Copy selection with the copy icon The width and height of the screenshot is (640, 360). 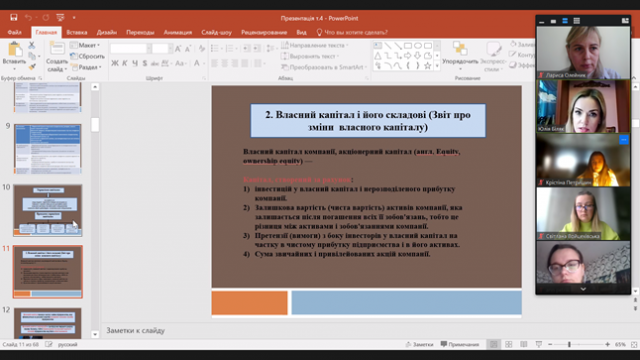32,56
